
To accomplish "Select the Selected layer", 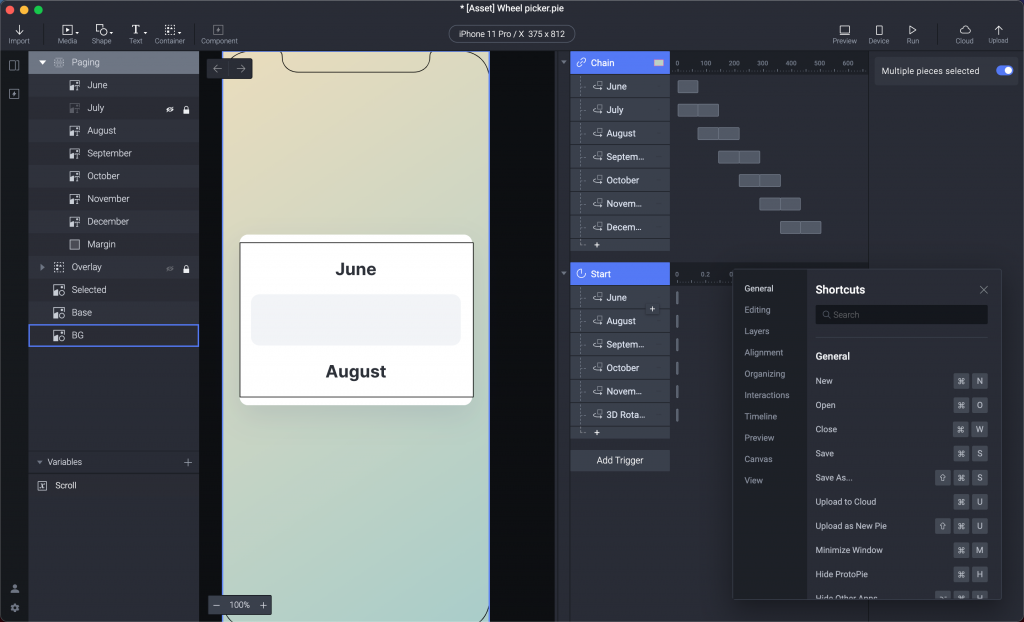I will tap(114, 289).
